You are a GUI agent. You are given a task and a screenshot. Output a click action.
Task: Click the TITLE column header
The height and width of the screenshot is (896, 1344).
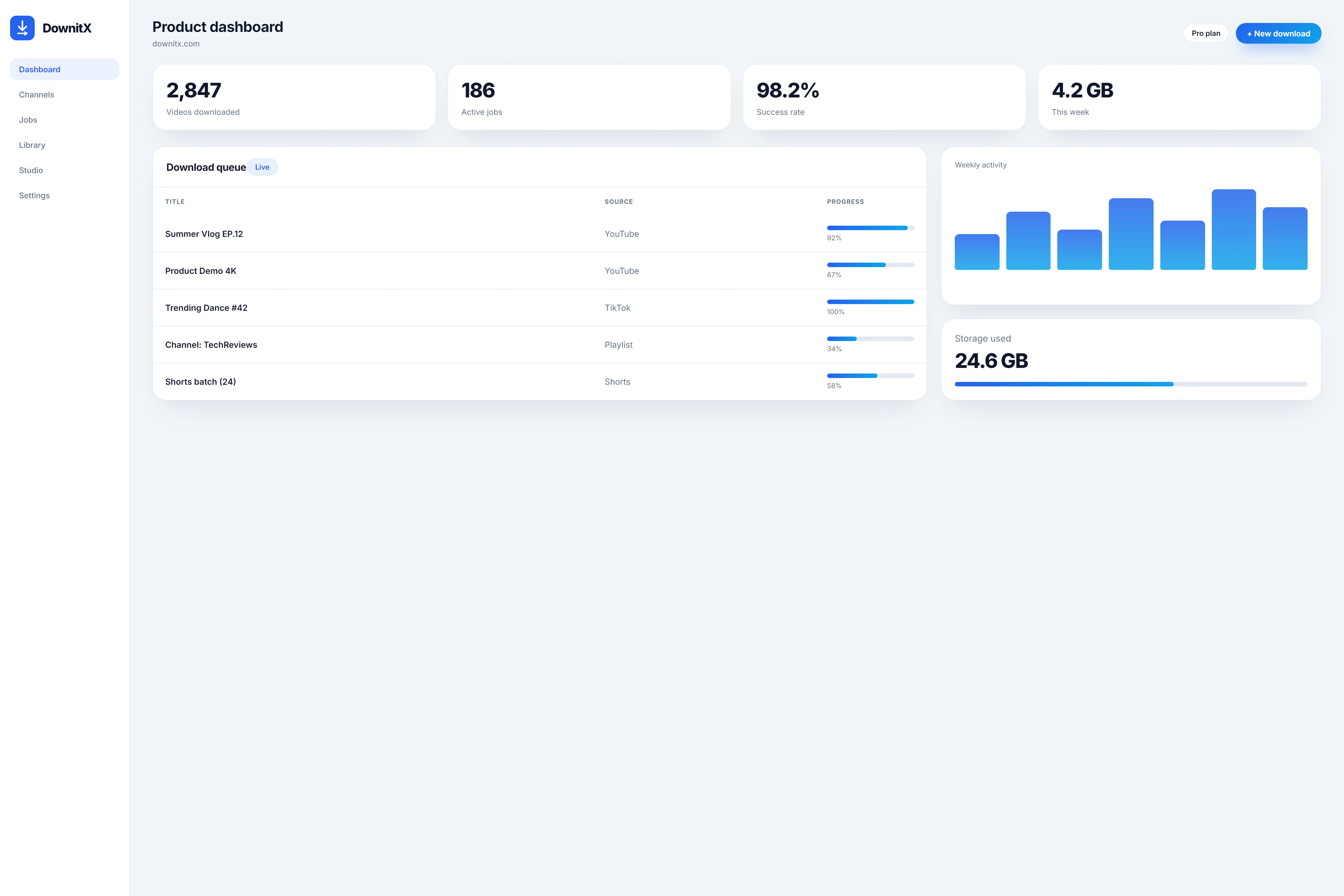(175, 202)
